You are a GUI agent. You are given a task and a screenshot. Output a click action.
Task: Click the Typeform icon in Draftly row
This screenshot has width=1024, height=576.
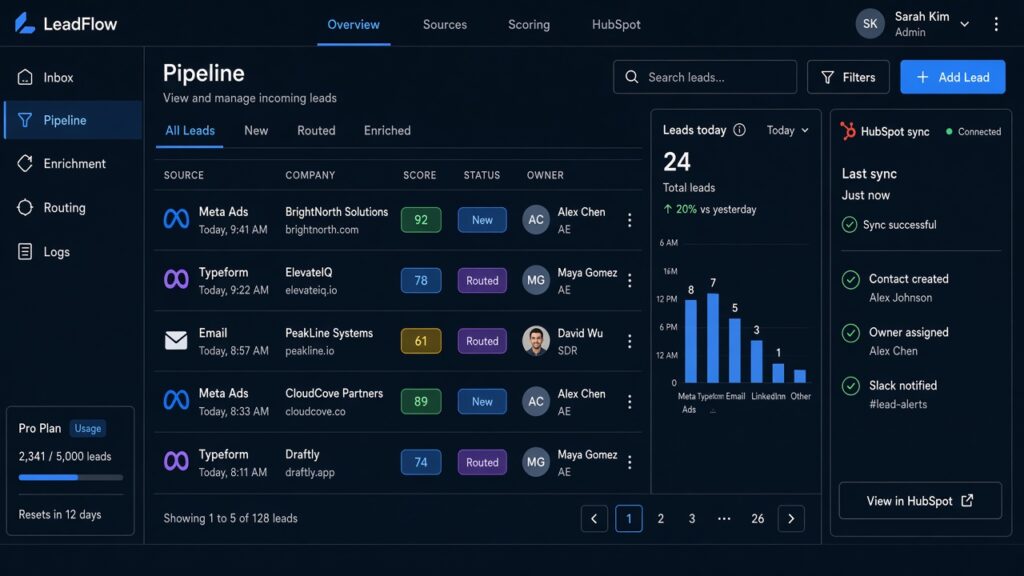click(176, 462)
